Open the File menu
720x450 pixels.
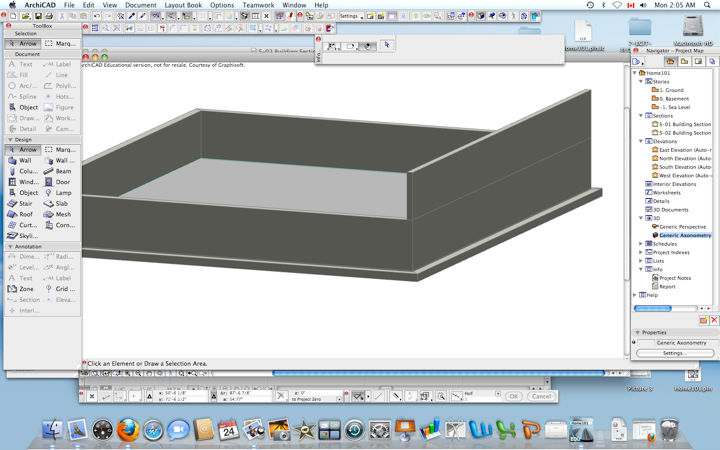pos(69,5)
